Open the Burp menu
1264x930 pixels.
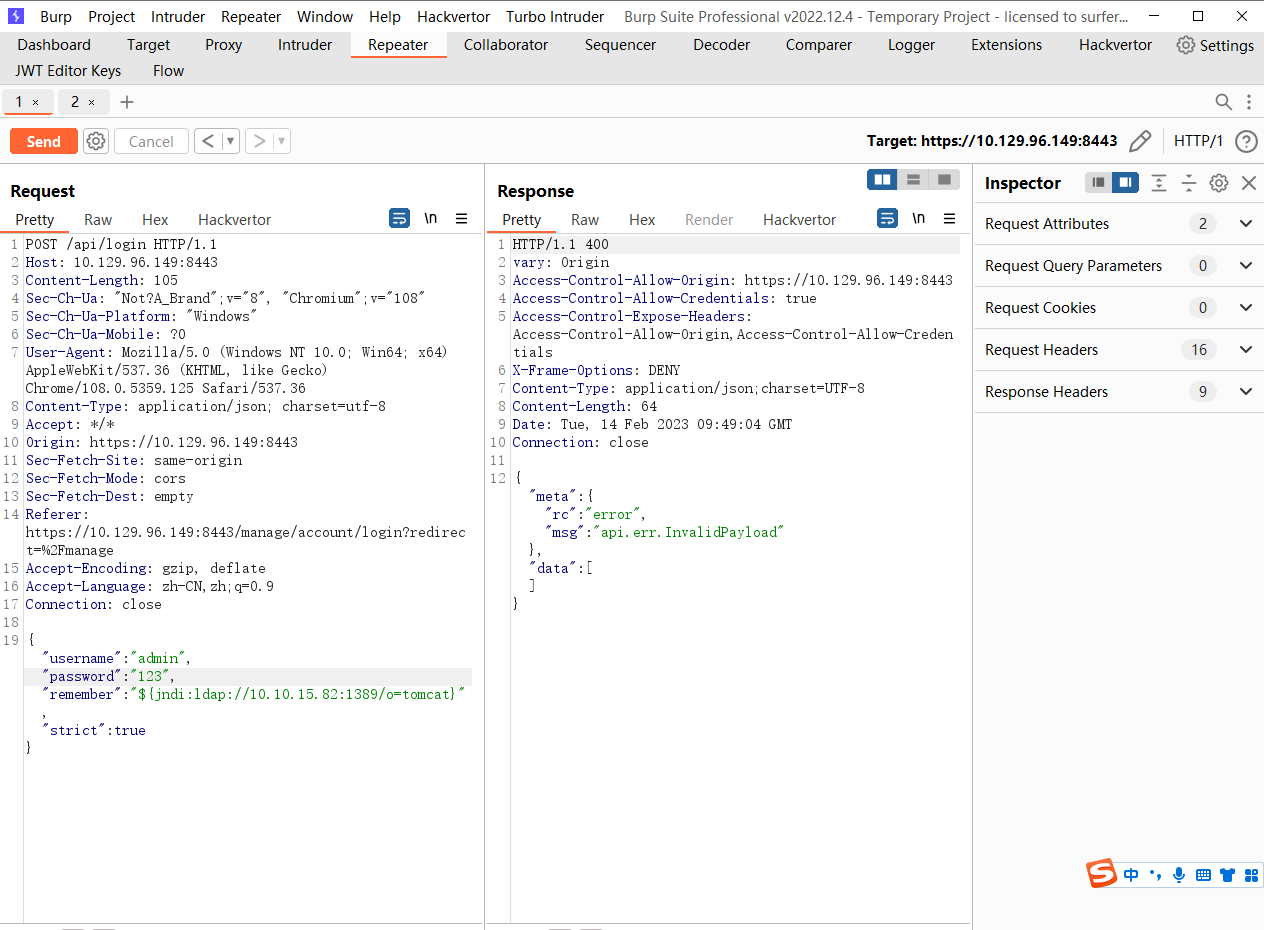click(56, 16)
